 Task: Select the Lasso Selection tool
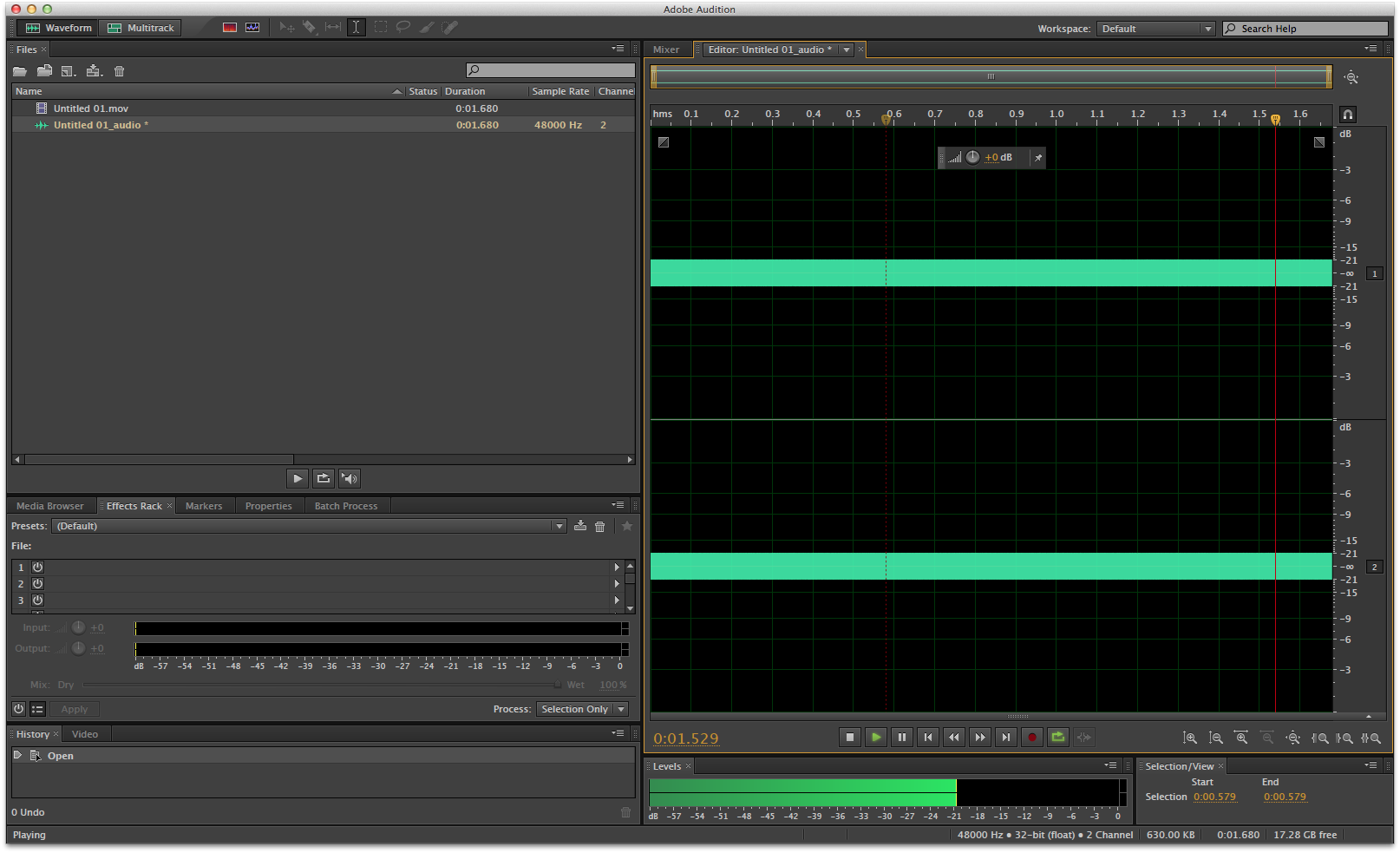[403, 28]
